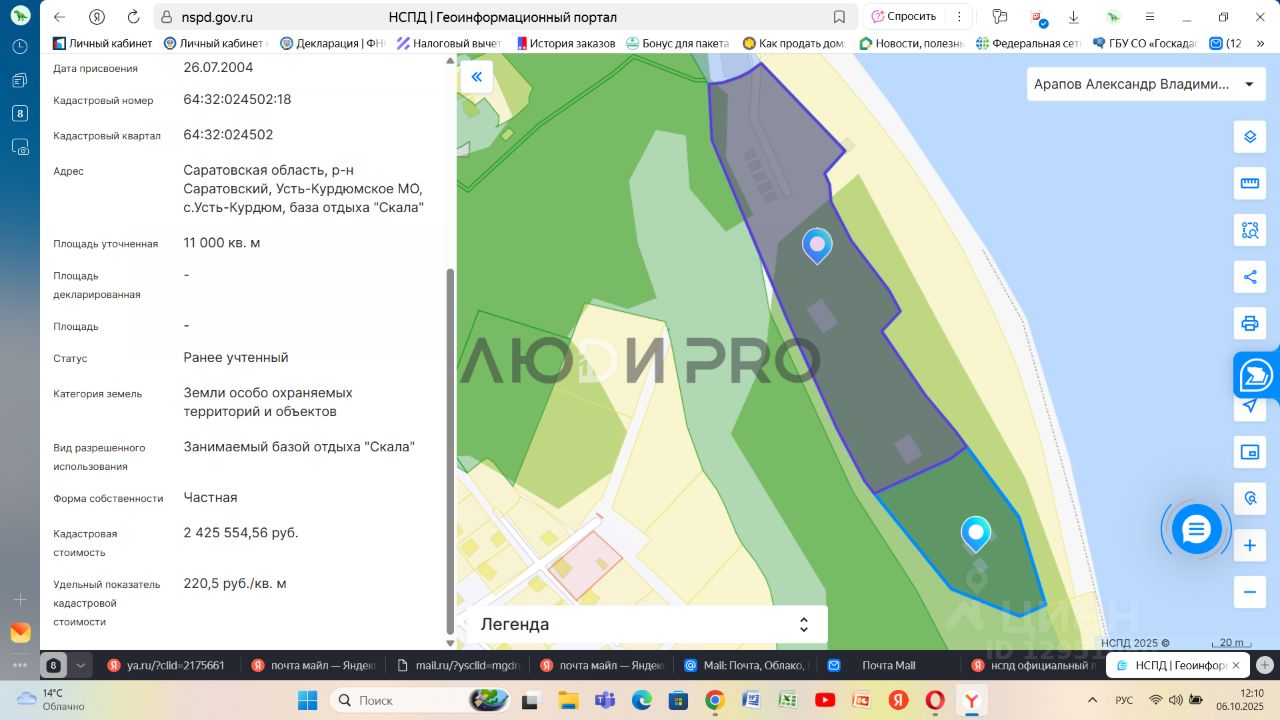The image size is (1280, 720).
Task: Switch to the Почта Mail tab
Action: 888,665
